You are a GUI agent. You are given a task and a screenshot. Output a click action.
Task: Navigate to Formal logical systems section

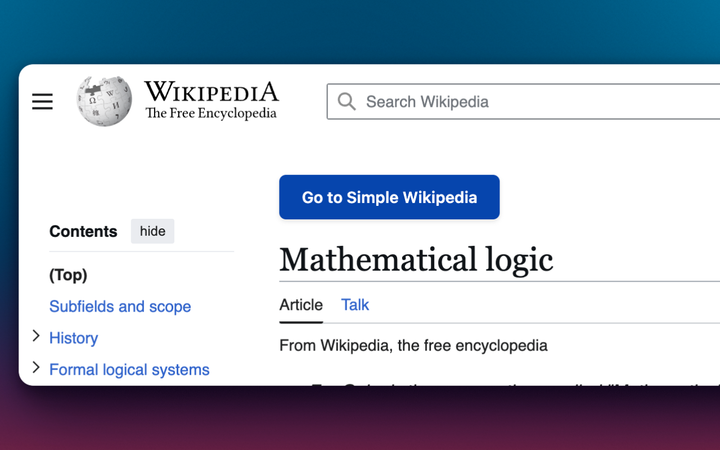pyautogui.click(x=129, y=370)
